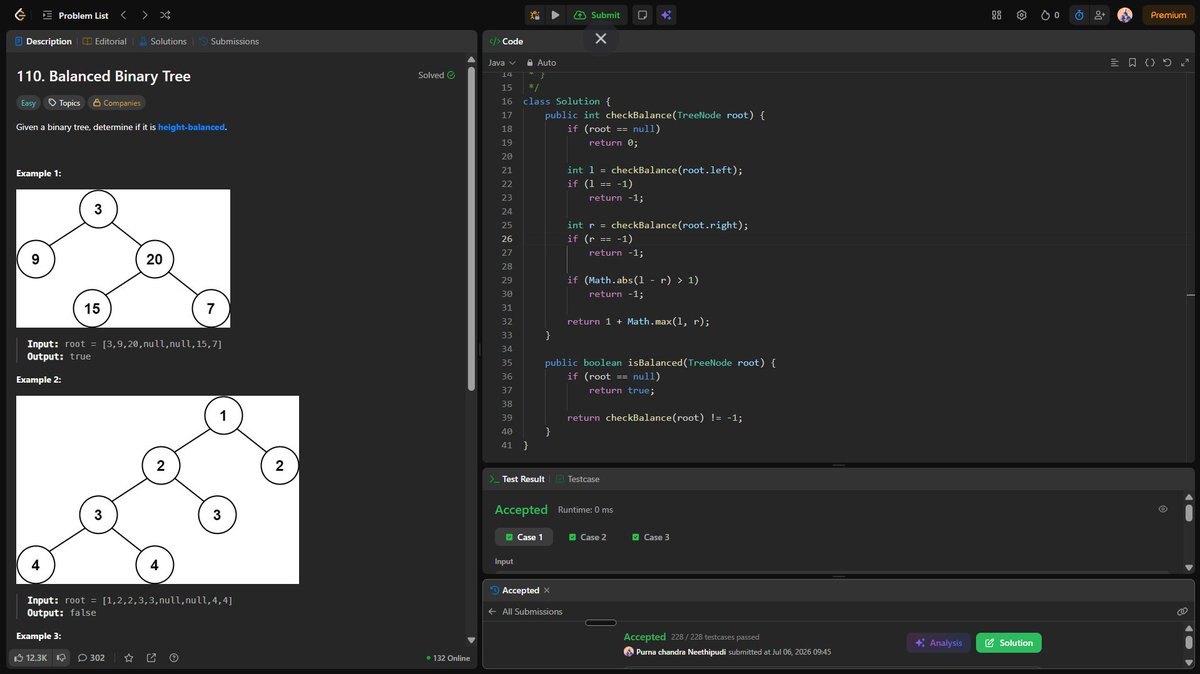Switch to the Description tab

click(43, 41)
